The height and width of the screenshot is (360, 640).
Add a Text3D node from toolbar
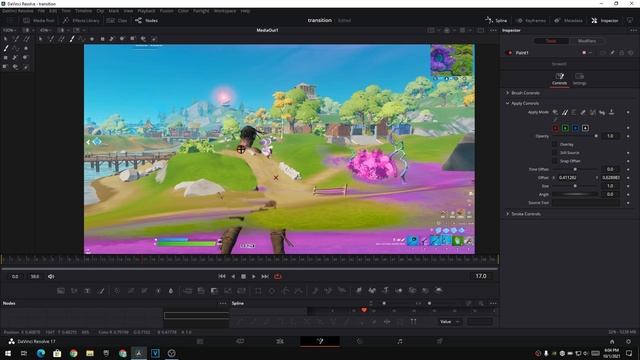pos(385,291)
